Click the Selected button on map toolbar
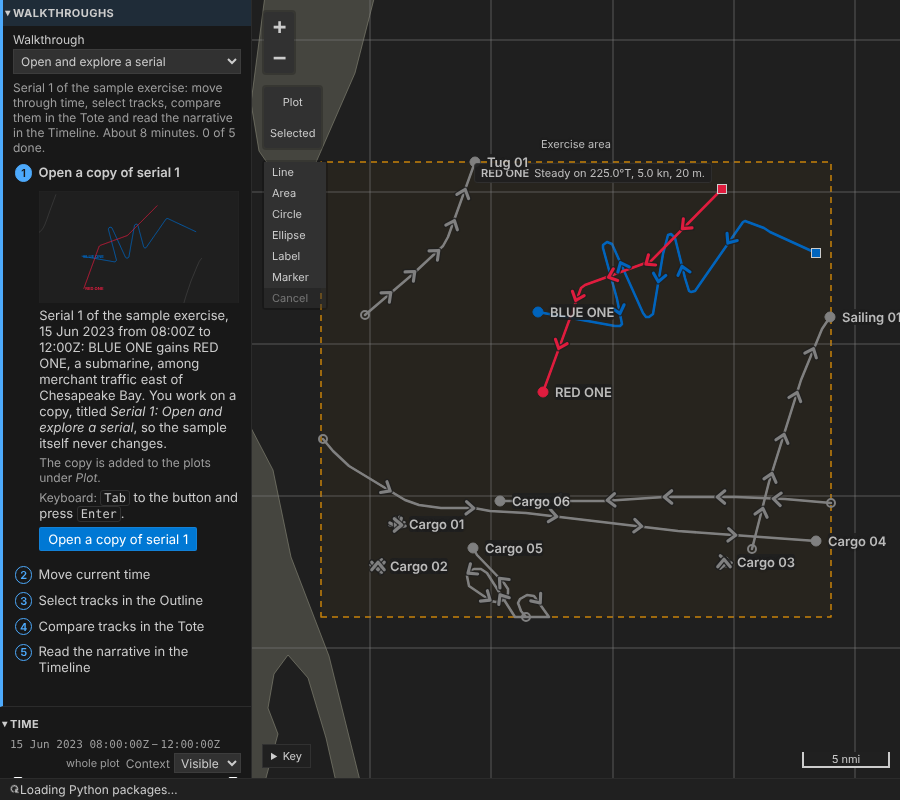The height and width of the screenshot is (800, 900). (293, 133)
